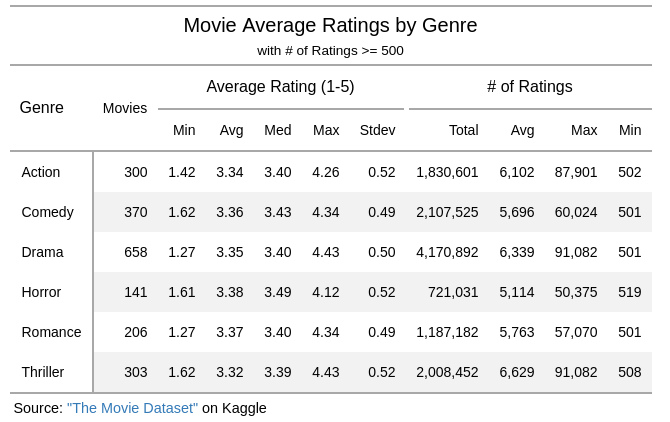Click the Stdev column header
This screenshot has width=670, height=422.
[377, 130]
